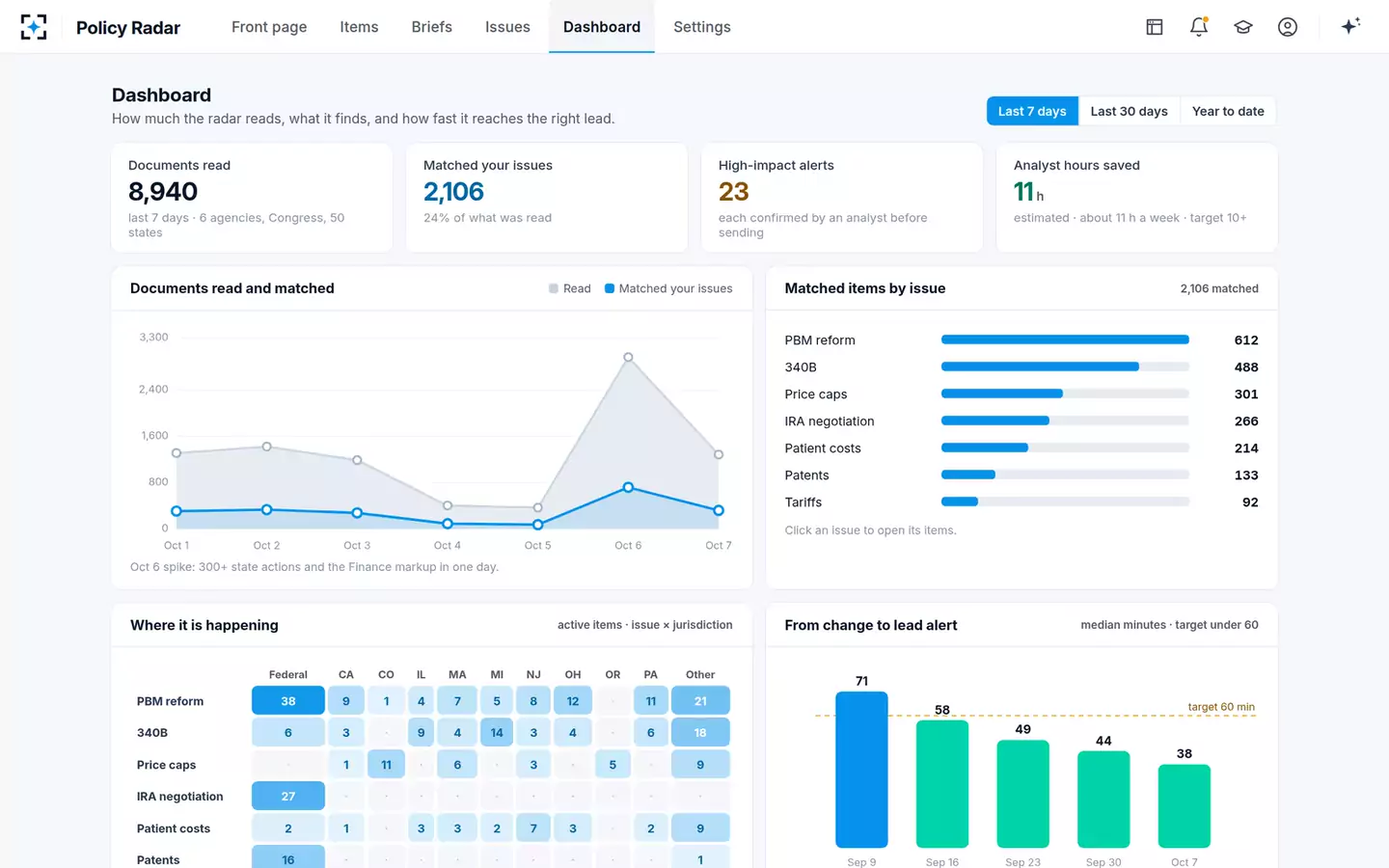Click Price caps OR cell 5
1389x868 pixels.
click(613, 765)
